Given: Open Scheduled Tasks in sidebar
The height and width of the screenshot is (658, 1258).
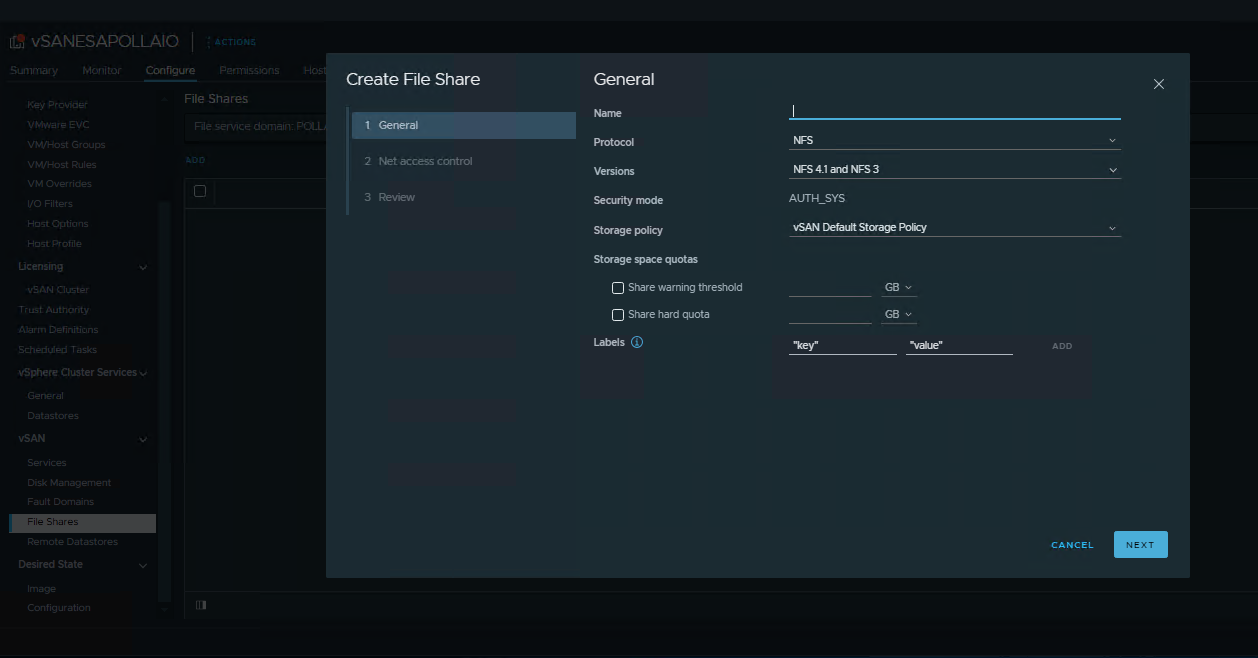Looking at the screenshot, I should [x=57, y=350].
